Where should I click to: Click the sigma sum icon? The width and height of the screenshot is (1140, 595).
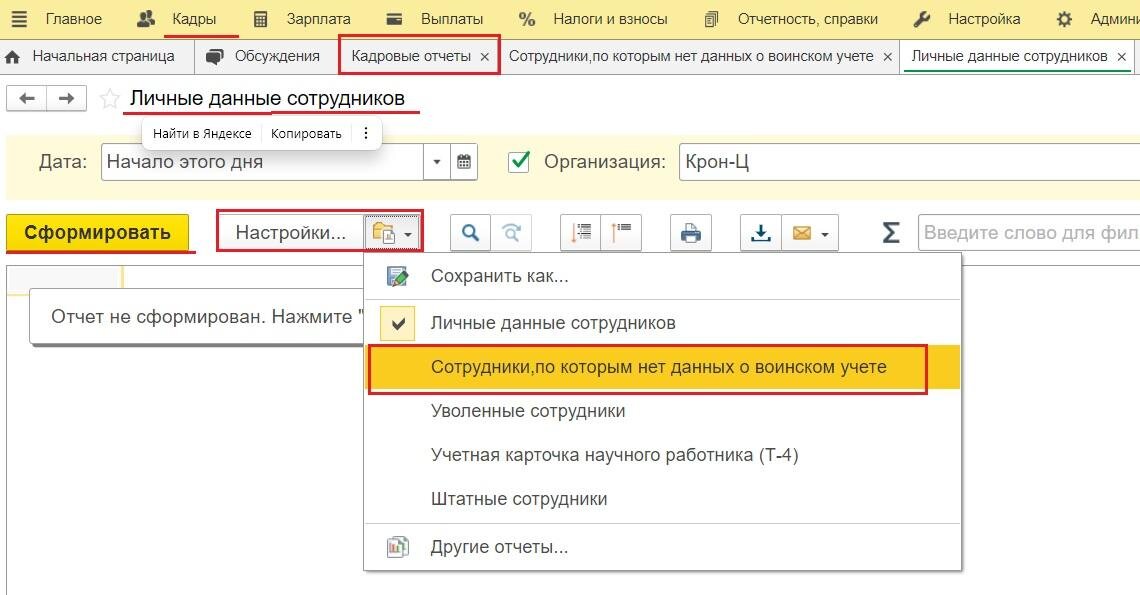889,232
